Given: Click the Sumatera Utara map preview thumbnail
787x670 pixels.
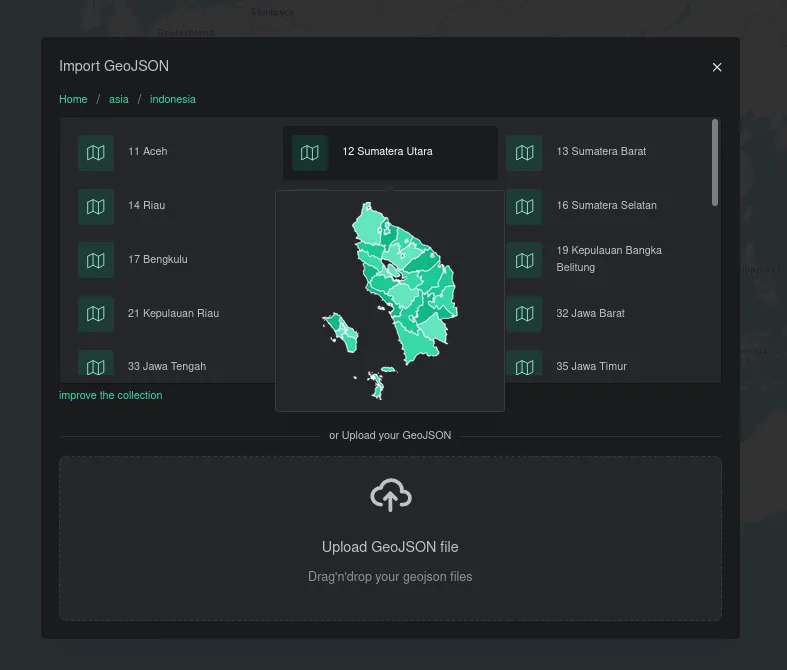Looking at the screenshot, I should 390,300.
